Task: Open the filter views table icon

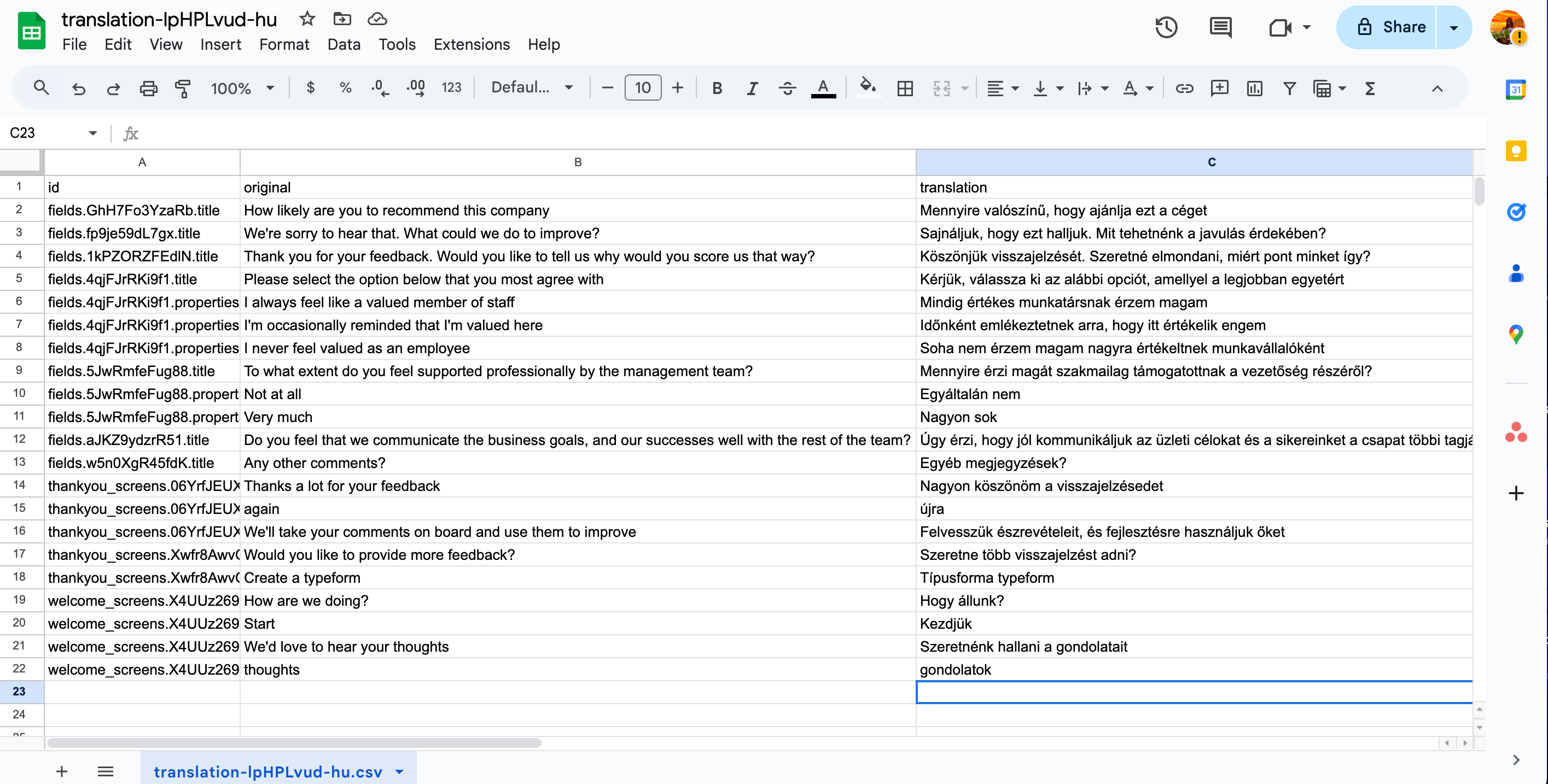Action: tap(1322, 89)
